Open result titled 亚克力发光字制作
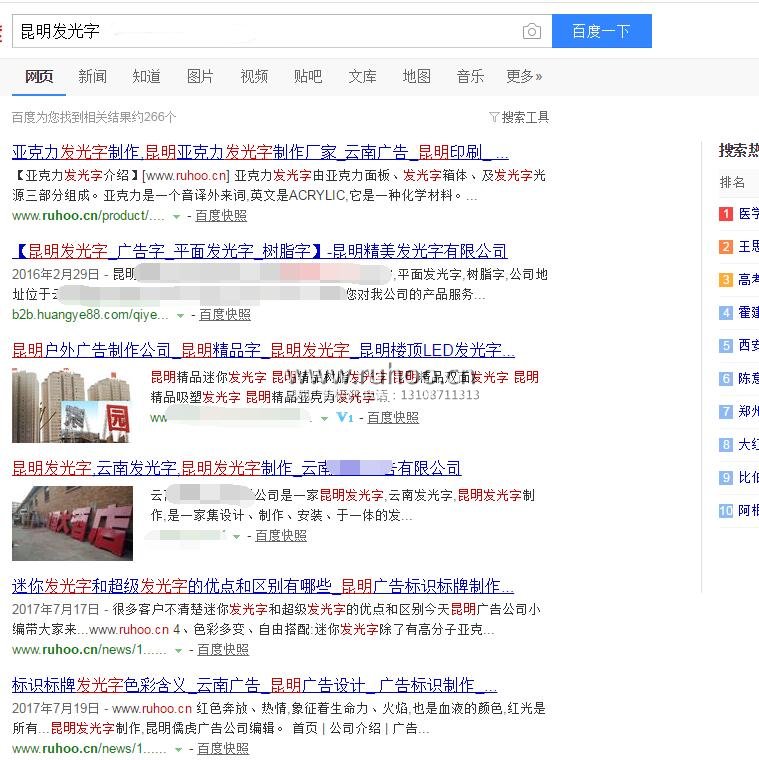The image size is (759, 760). click(260, 152)
